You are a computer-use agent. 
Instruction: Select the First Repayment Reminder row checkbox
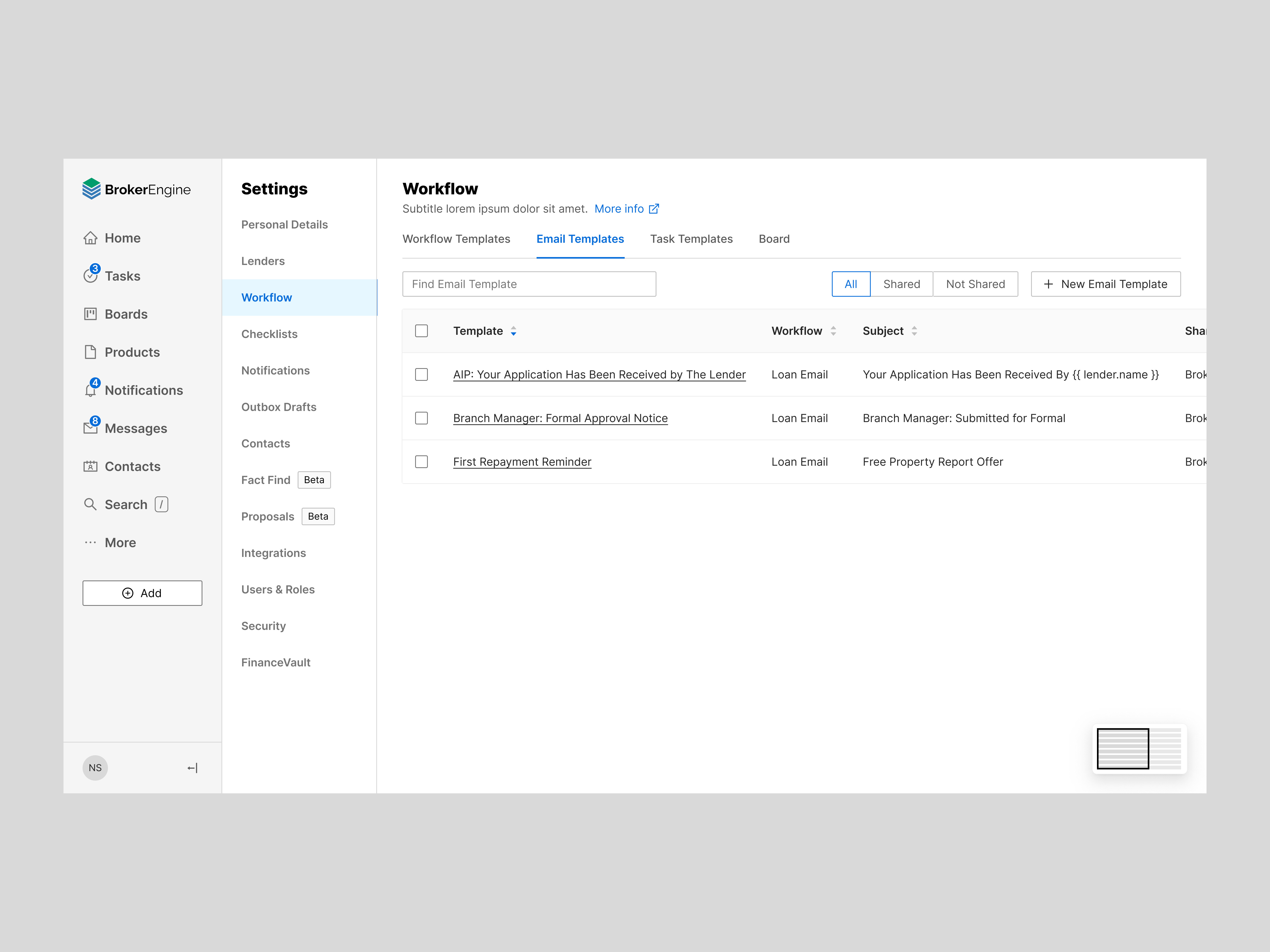421,462
